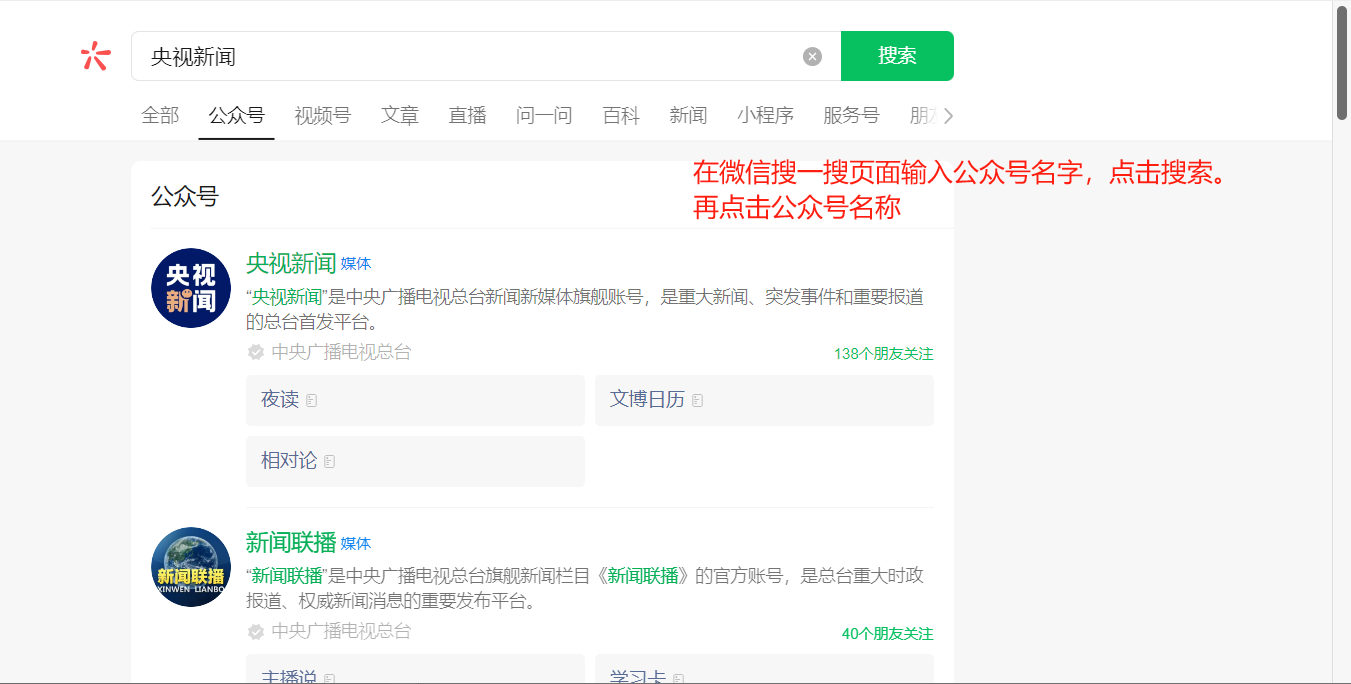Open the 新闻联播 official account title link
Screen dimensions: 1351x684
(291, 543)
